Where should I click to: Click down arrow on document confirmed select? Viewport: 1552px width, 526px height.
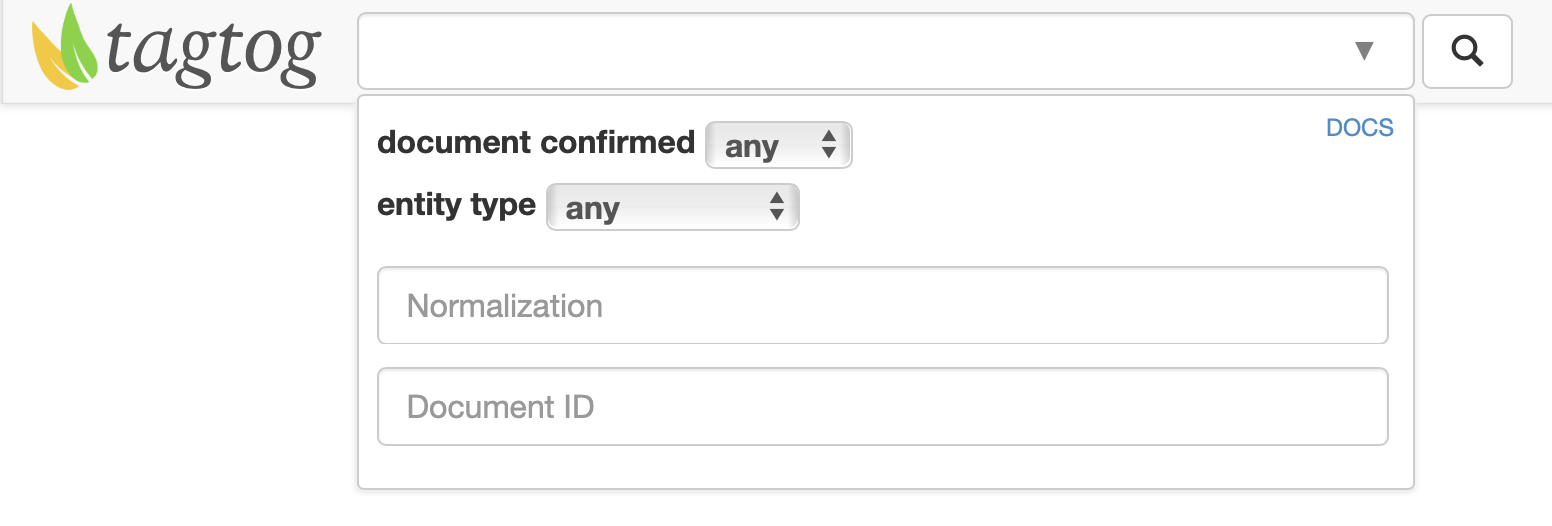[828, 153]
